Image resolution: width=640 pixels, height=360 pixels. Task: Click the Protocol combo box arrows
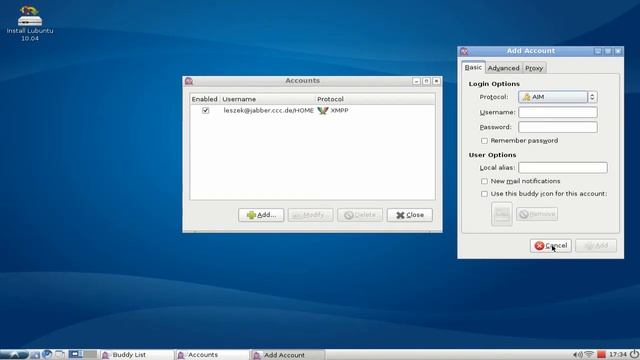click(592, 97)
